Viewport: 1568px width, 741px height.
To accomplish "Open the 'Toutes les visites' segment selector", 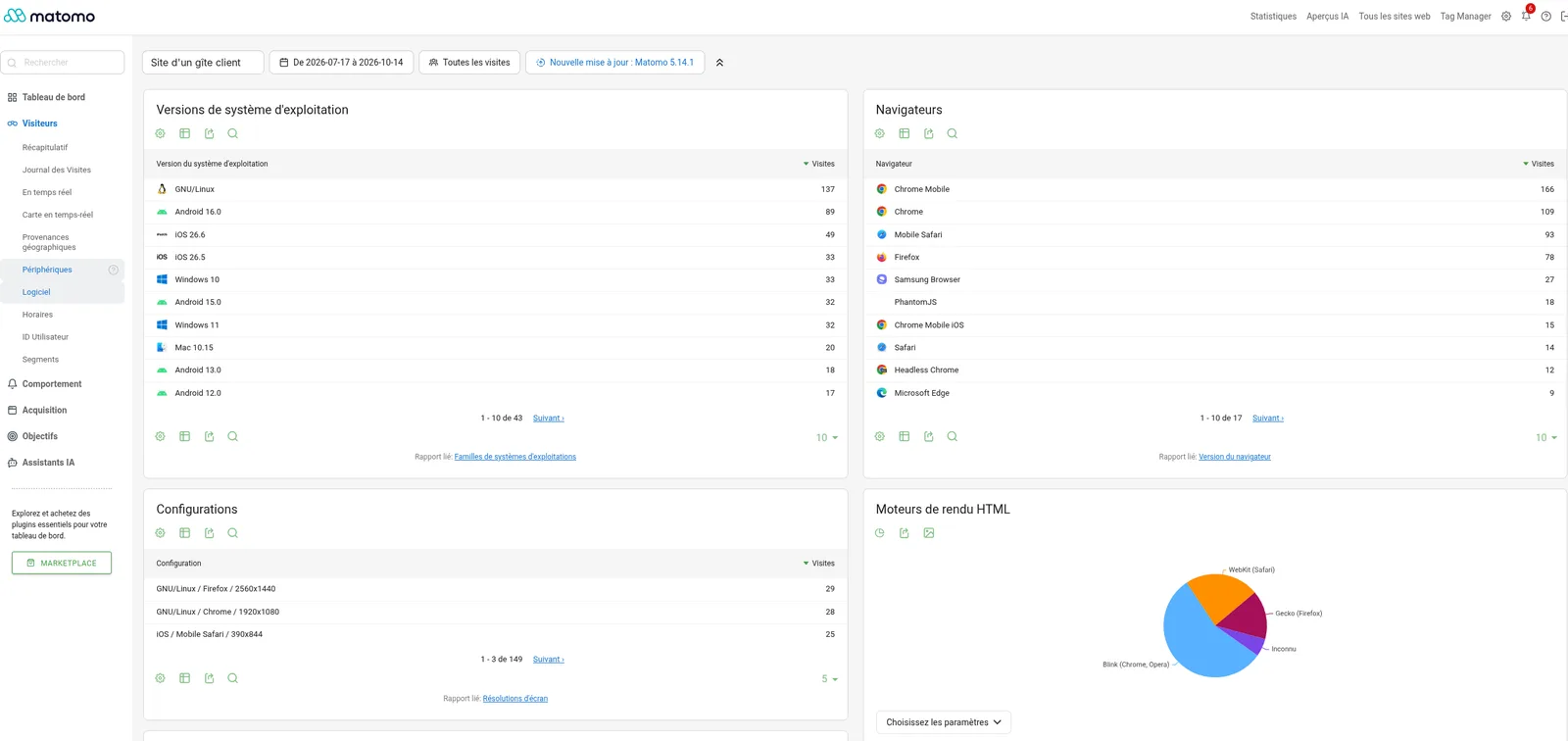I will click(469, 63).
